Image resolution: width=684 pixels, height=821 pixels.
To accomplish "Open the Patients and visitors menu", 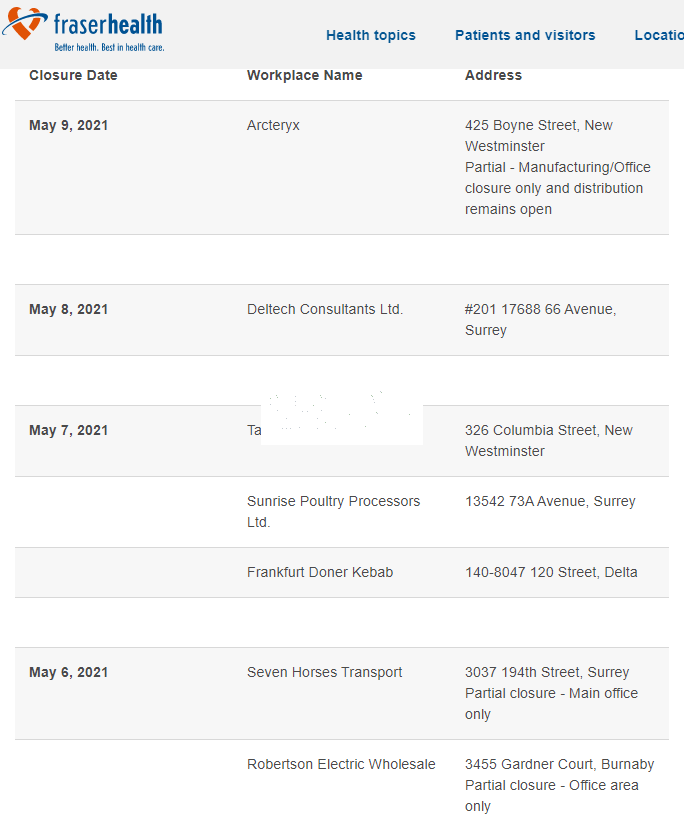I will pos(525,35).
